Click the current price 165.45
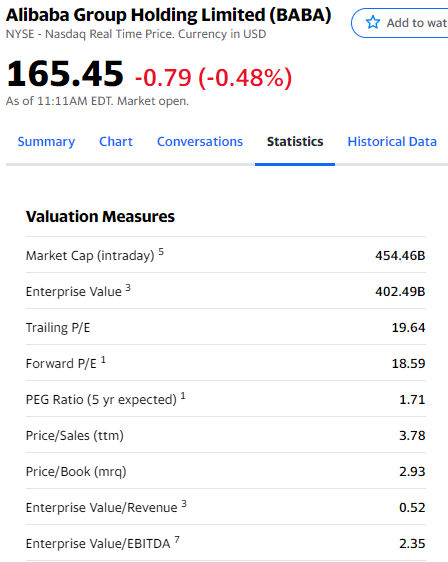This screenshot has height=562, width=448. (65, 74)
